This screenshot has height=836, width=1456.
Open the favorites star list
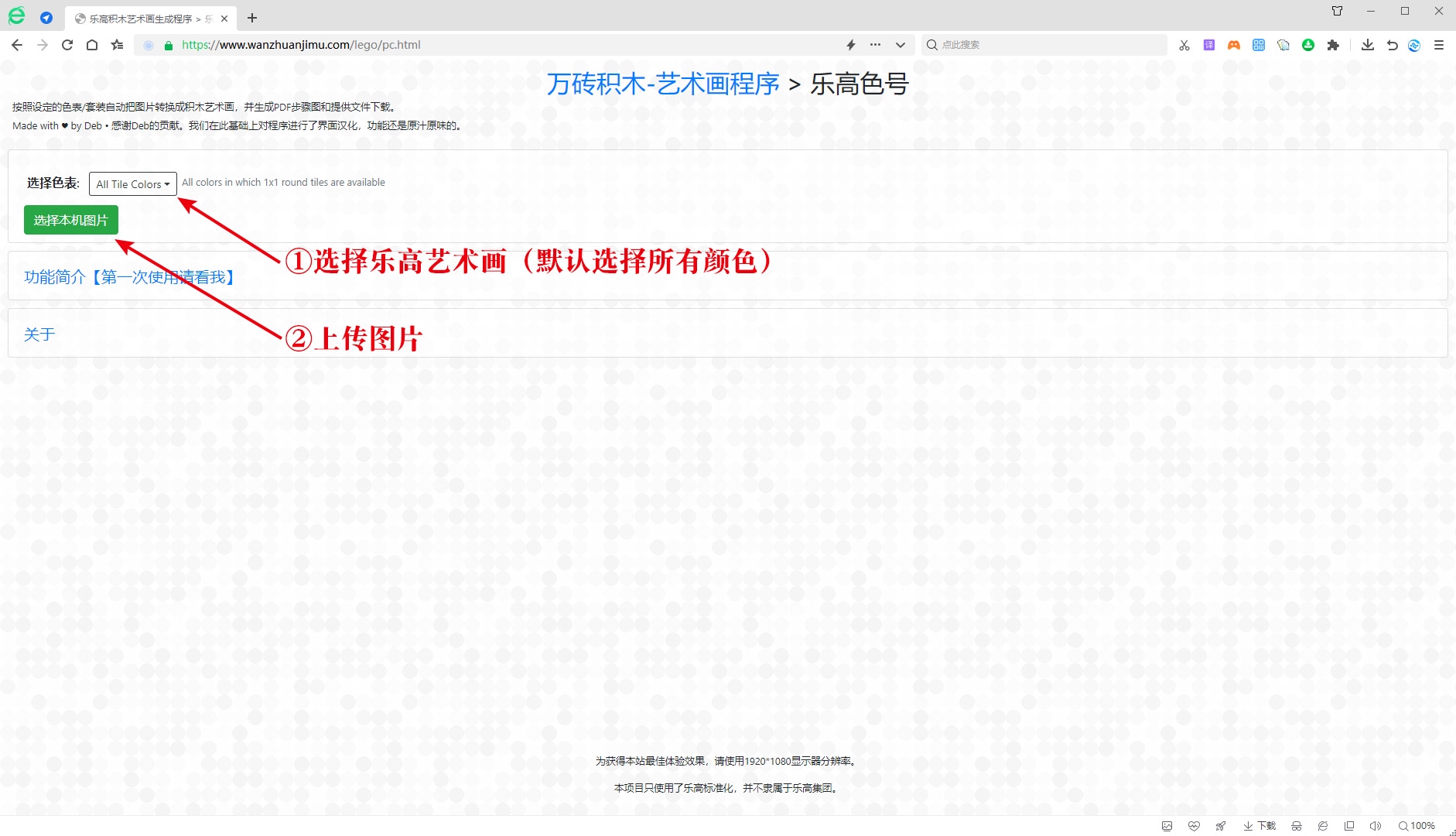(x=117, y=45)
